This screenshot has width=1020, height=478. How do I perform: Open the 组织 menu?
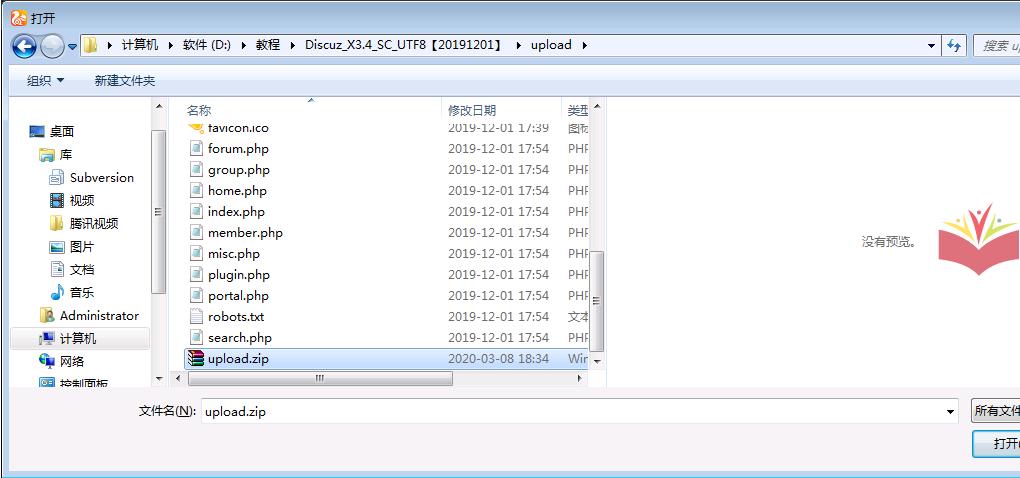click(x=46, y=81)
